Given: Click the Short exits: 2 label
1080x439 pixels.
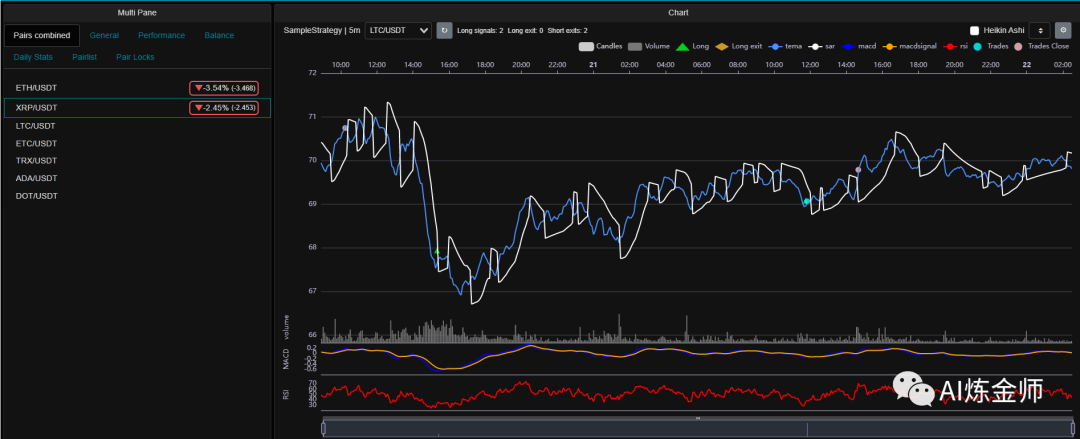Looking at the screenshot, I should point(568,30).
